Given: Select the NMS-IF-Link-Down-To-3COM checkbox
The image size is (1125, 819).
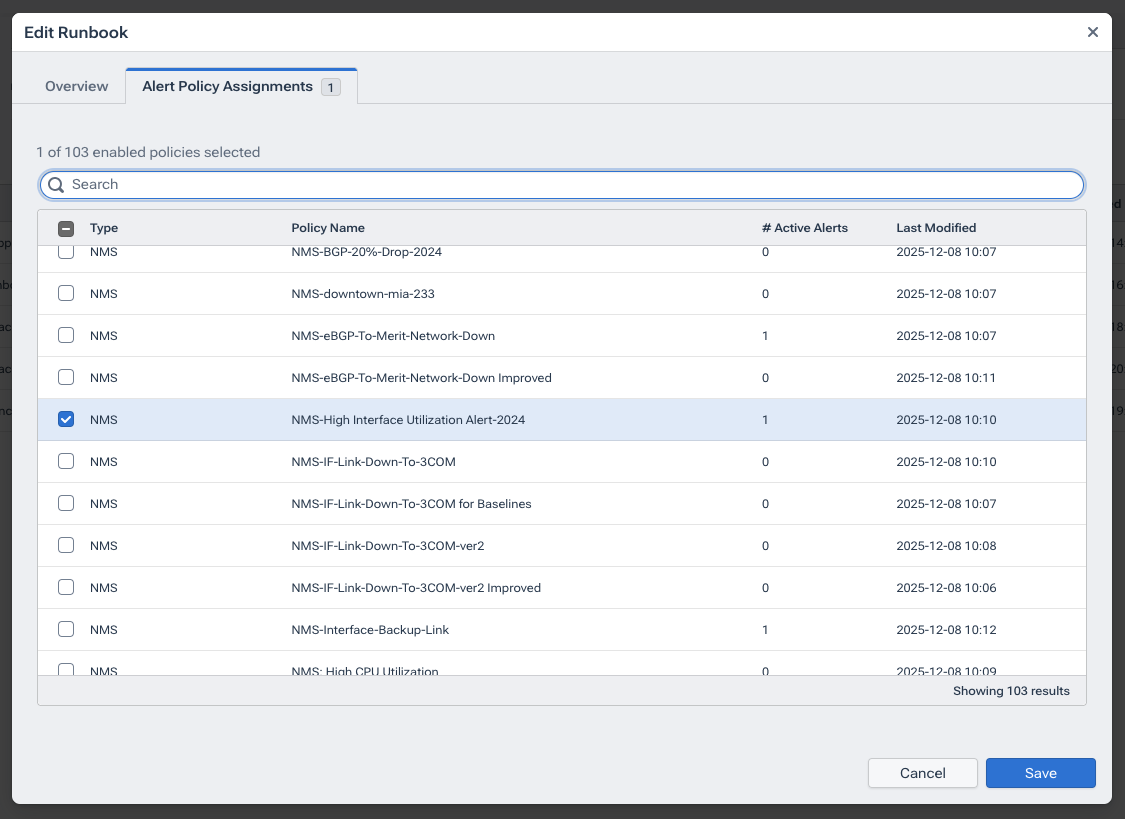Looking at the screenshot, I should pos(66,461).
